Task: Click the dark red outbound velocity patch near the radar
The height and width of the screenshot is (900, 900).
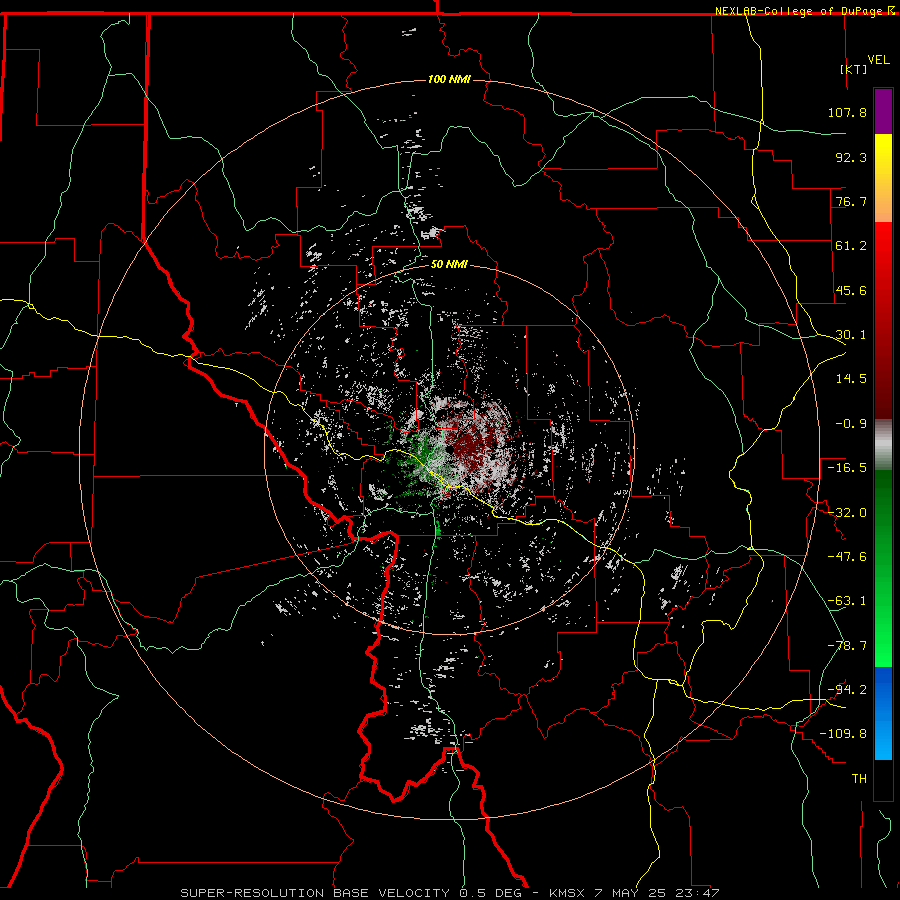Action: click(474, 443)
